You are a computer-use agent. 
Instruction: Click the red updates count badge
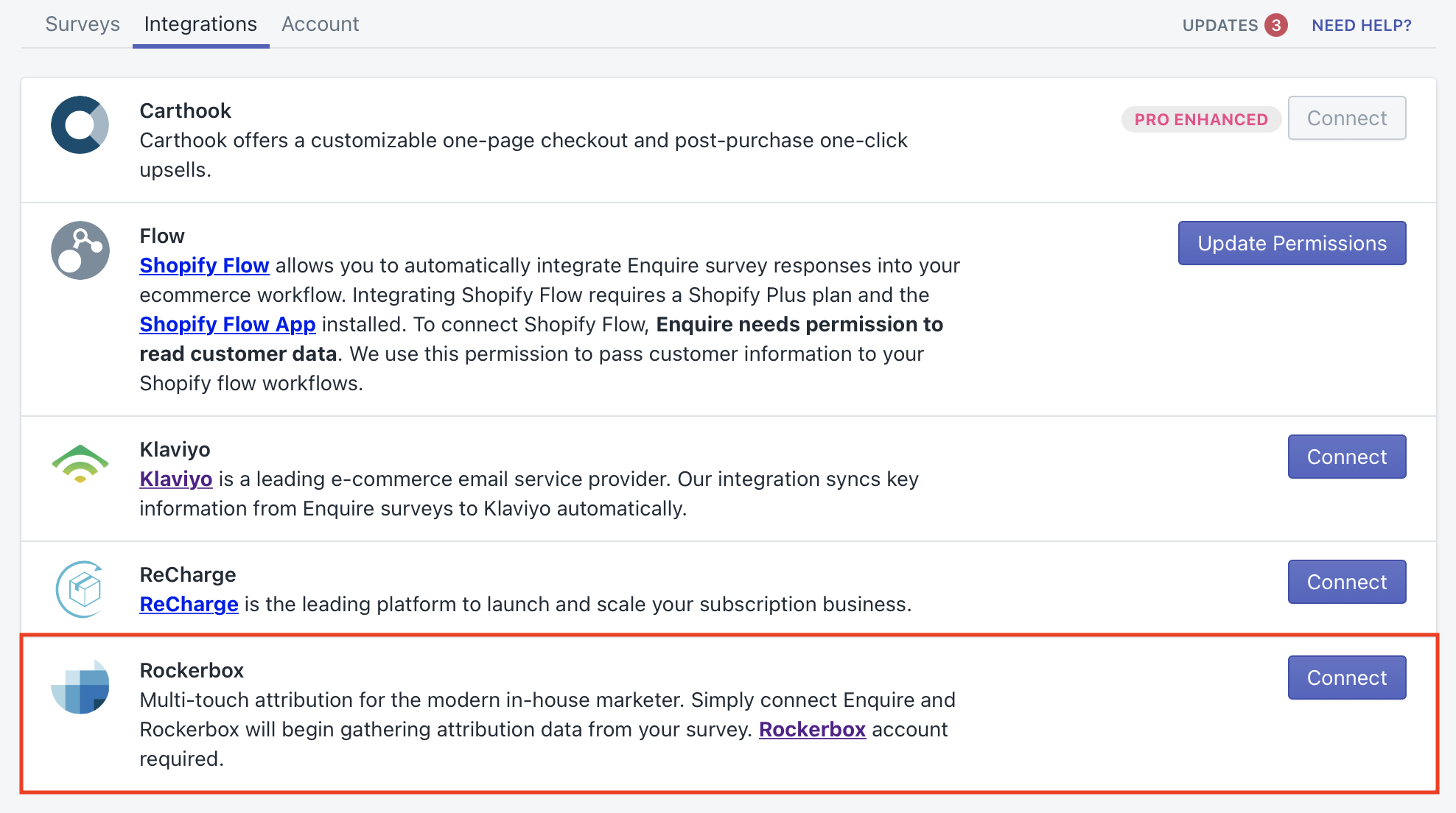click(x=1276, y=25)
